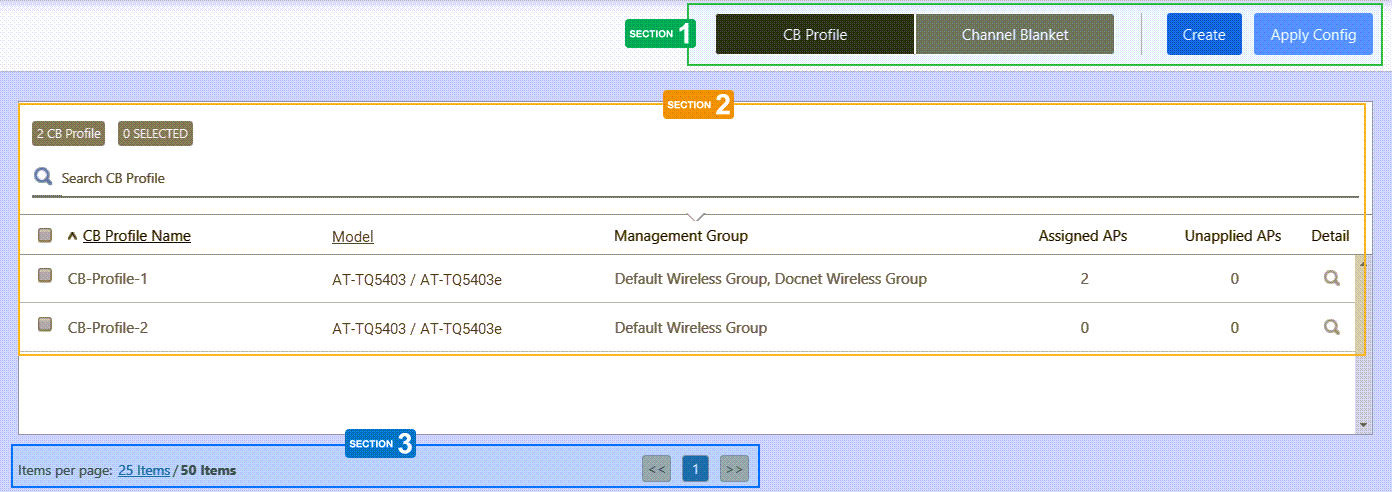Click the Apply Config button

click(1313, 34)
